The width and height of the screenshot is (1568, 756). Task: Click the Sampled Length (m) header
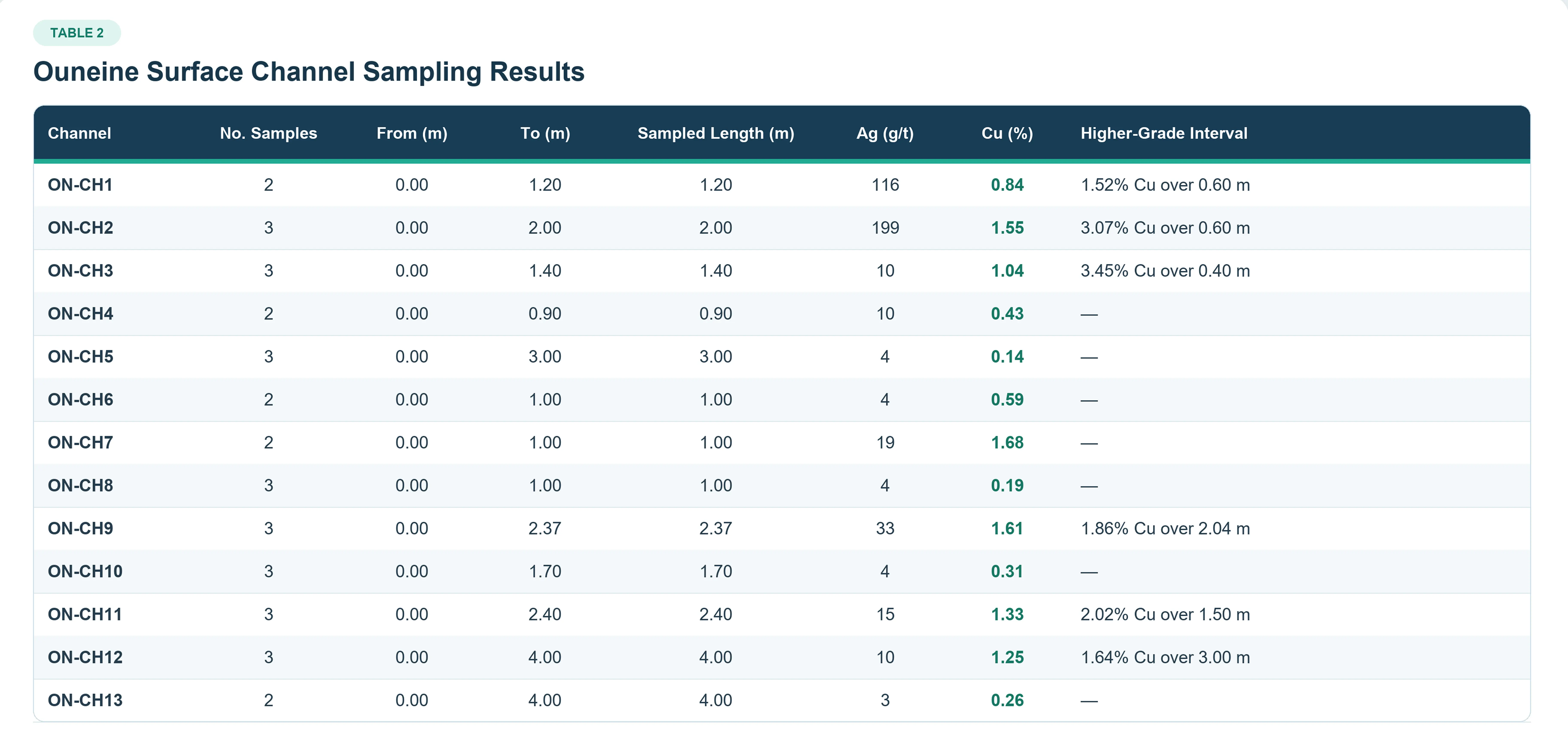pos(716,133)
